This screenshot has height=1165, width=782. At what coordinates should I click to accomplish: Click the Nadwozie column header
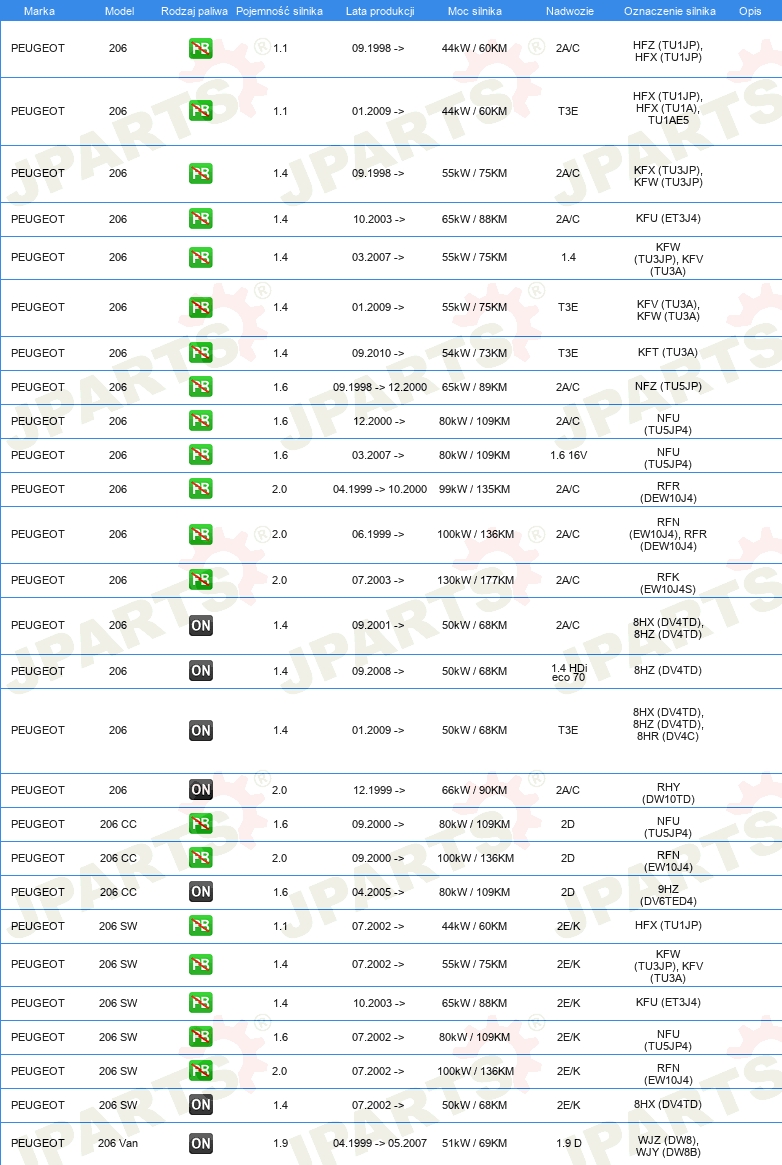click(570, 11)
